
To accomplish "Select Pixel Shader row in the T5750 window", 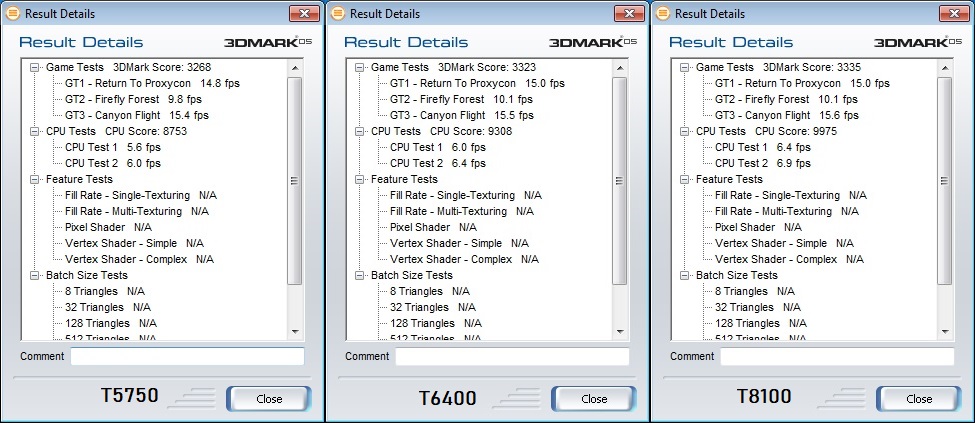I will pyautogui.click(x=108, y=228).
